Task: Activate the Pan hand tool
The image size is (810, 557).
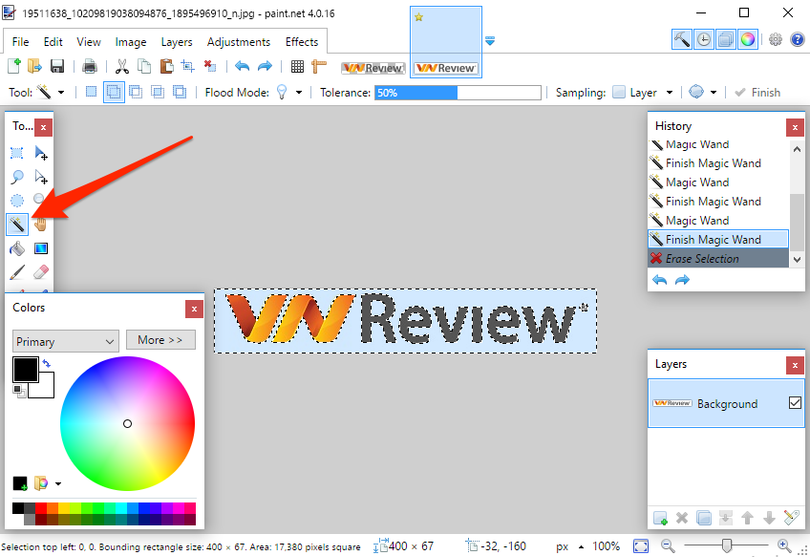Action: 41,223
